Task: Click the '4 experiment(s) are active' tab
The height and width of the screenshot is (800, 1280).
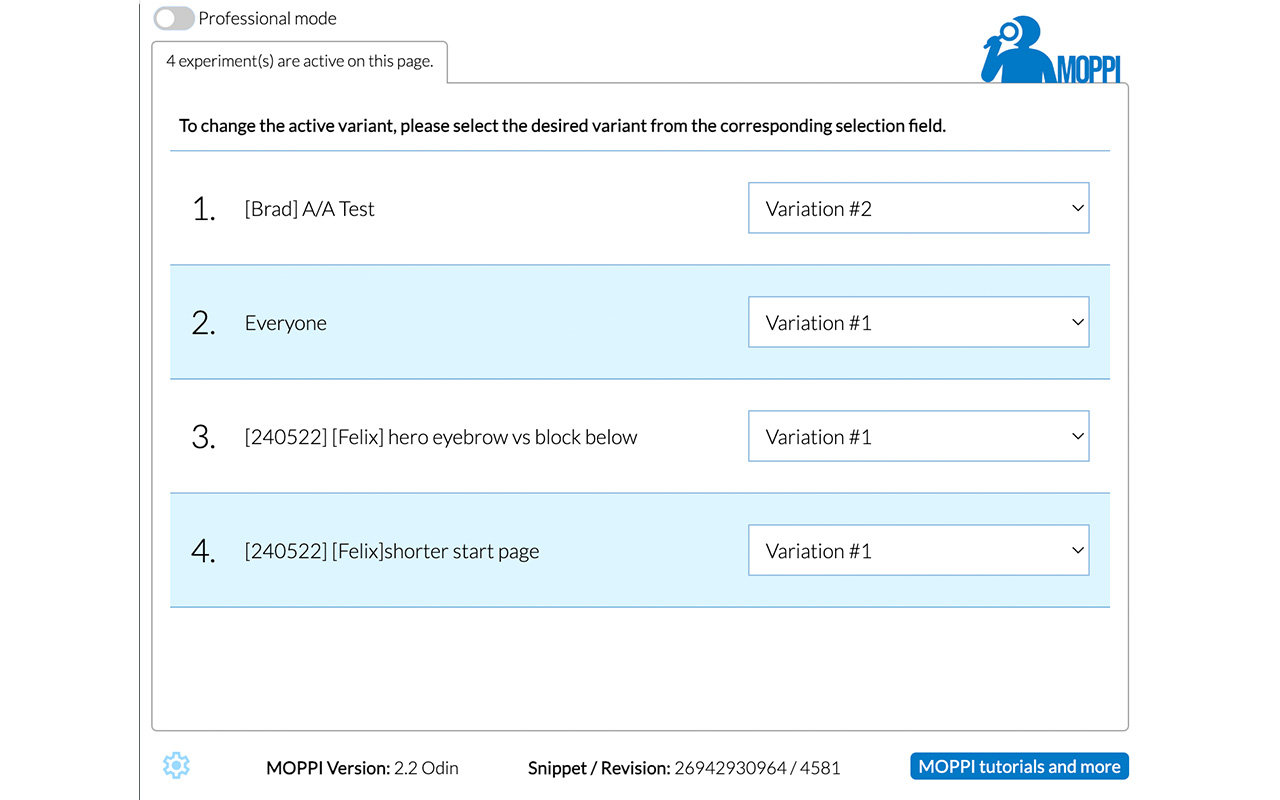Action: (x=299, y=61)
